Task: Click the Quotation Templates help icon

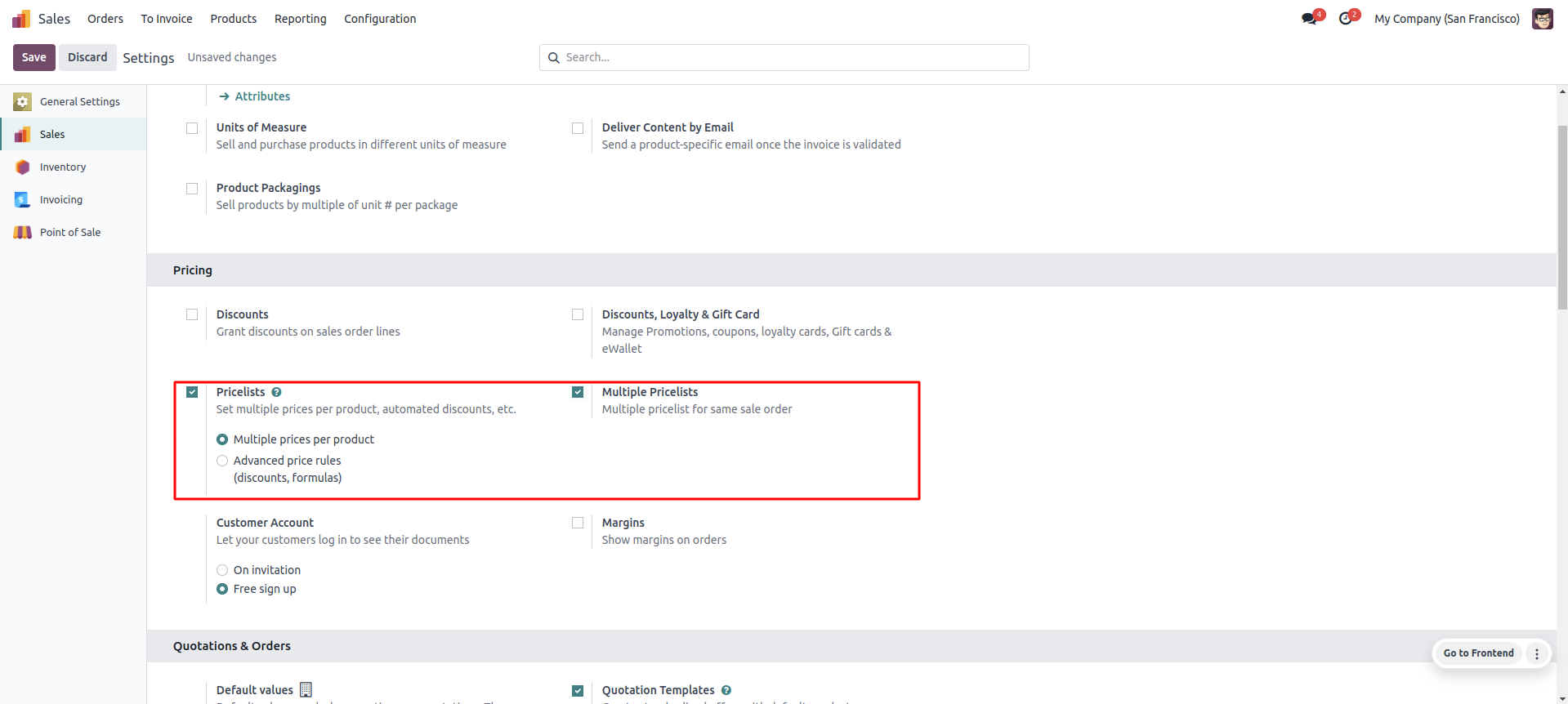Action: pos(726,690)
